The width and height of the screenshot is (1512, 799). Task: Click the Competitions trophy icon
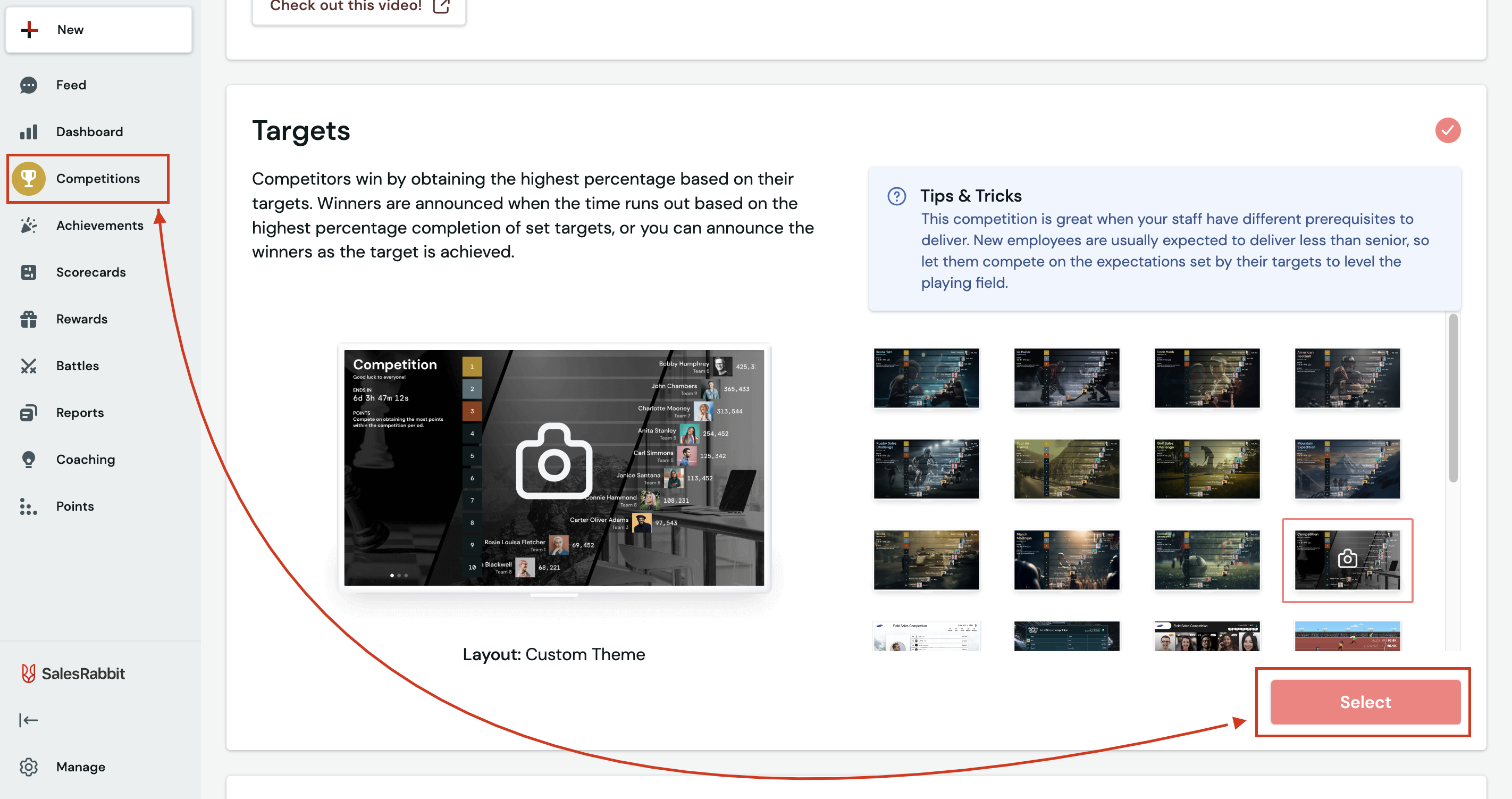28,178
